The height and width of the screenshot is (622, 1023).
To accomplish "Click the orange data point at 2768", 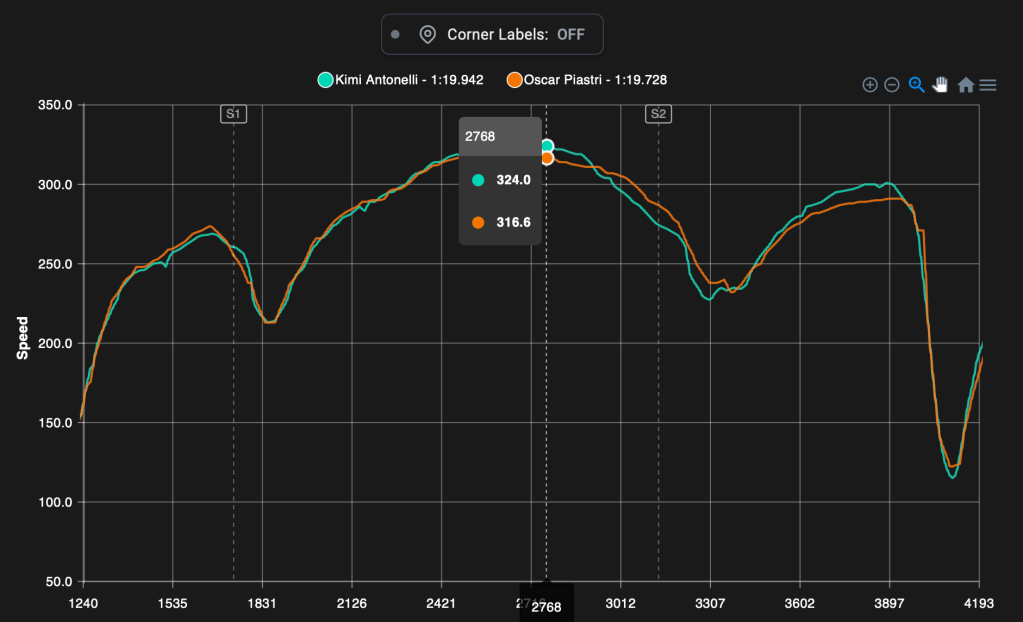I will click(547, 158).
